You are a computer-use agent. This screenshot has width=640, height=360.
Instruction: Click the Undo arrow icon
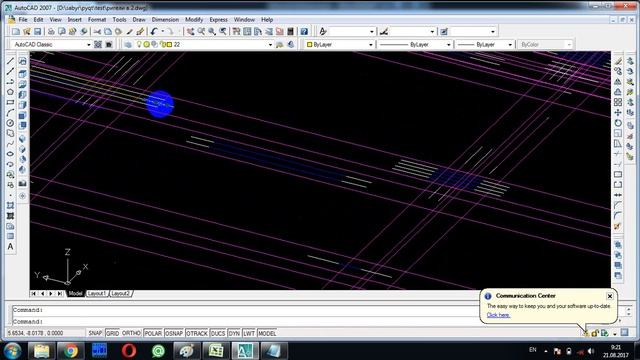point(154,31)
